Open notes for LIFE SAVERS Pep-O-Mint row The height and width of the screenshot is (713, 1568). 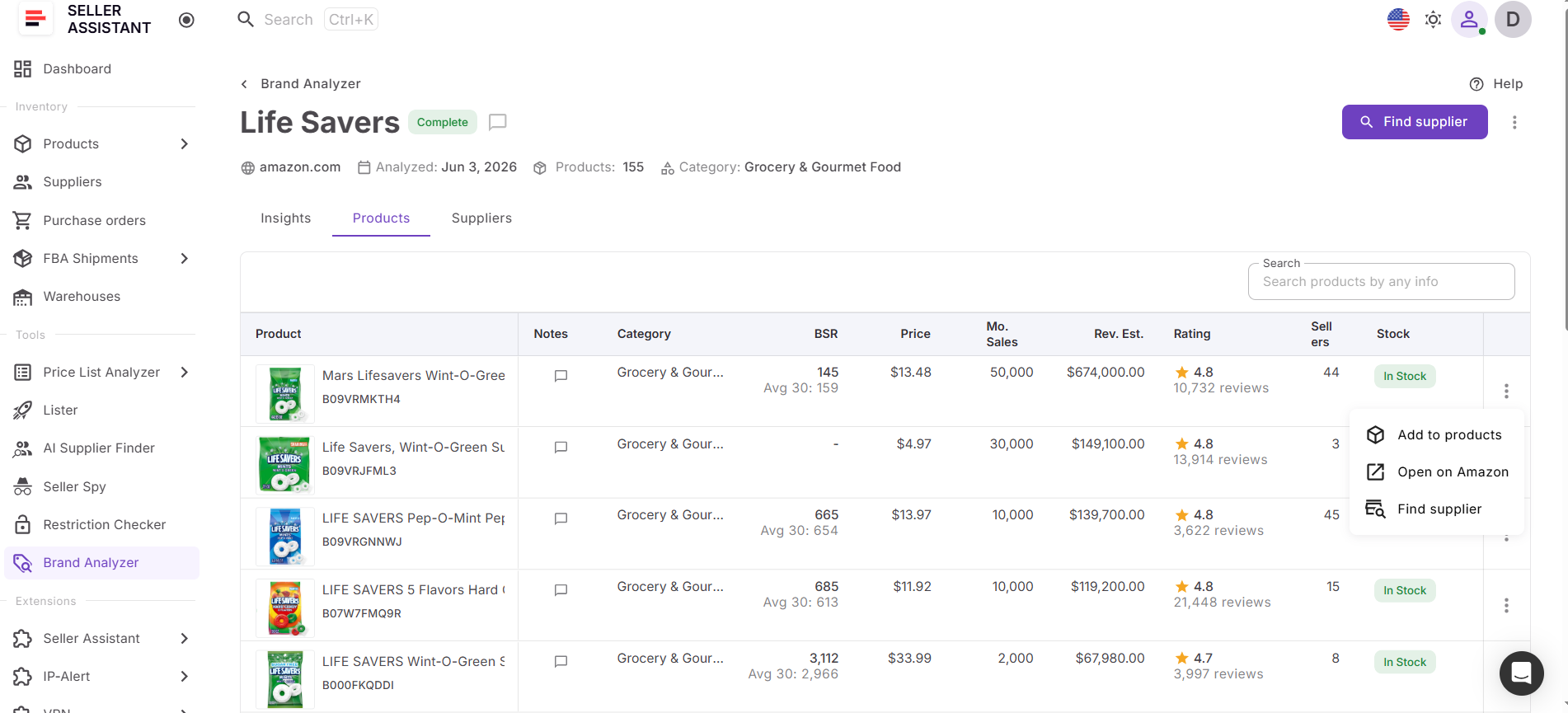[561, 518]
